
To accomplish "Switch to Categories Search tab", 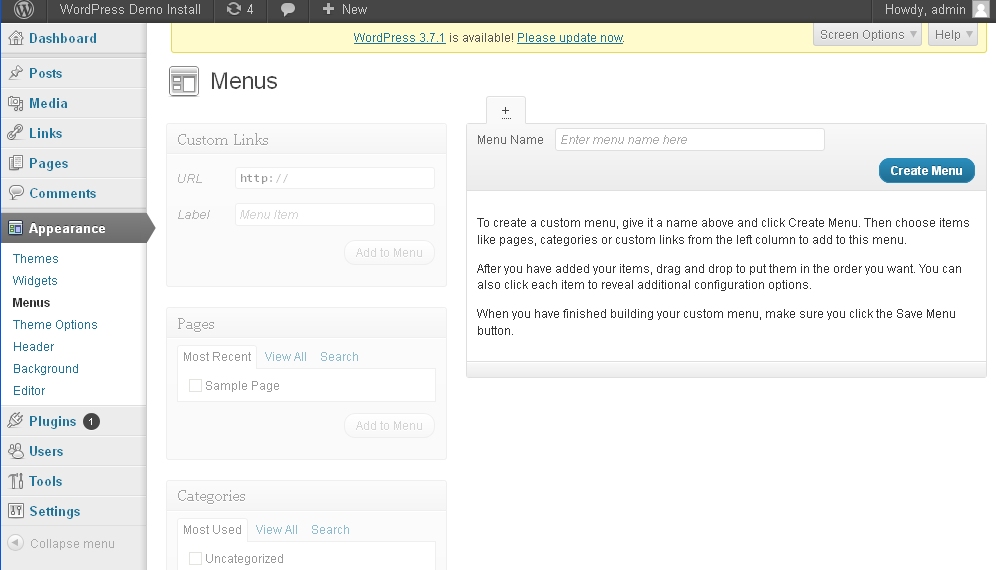I will point(330,529).
